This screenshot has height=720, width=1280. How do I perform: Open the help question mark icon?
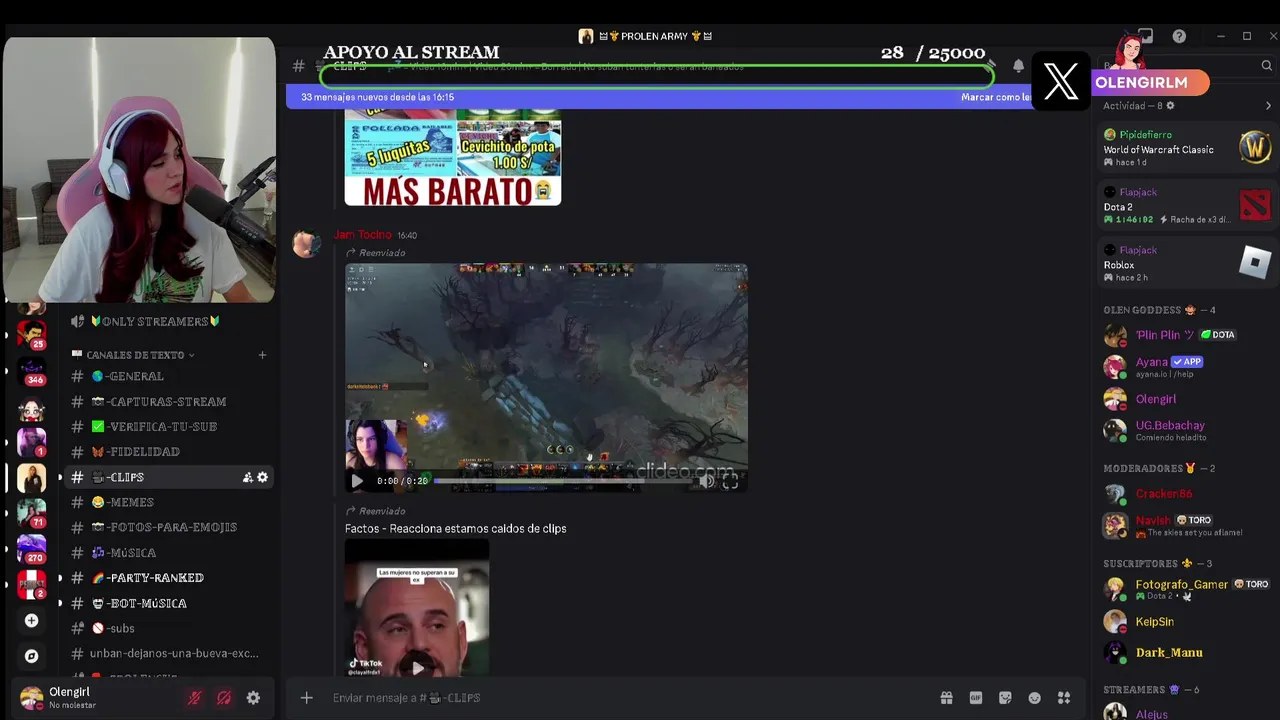coord(1179,36)
